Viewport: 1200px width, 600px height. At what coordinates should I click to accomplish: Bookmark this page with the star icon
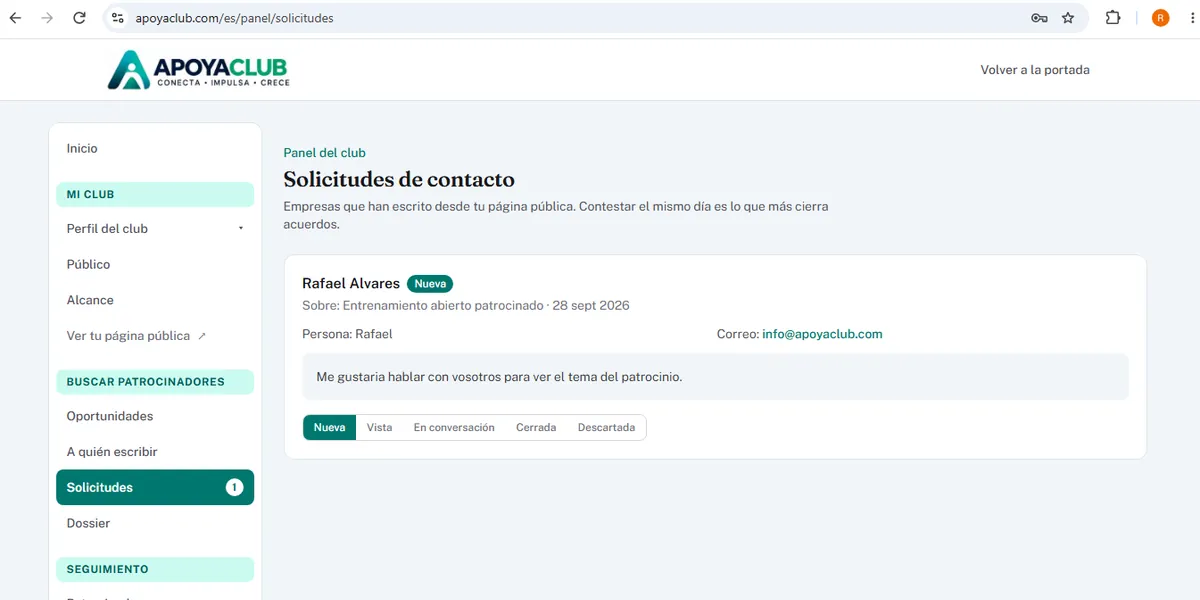tap(1068, 18)
